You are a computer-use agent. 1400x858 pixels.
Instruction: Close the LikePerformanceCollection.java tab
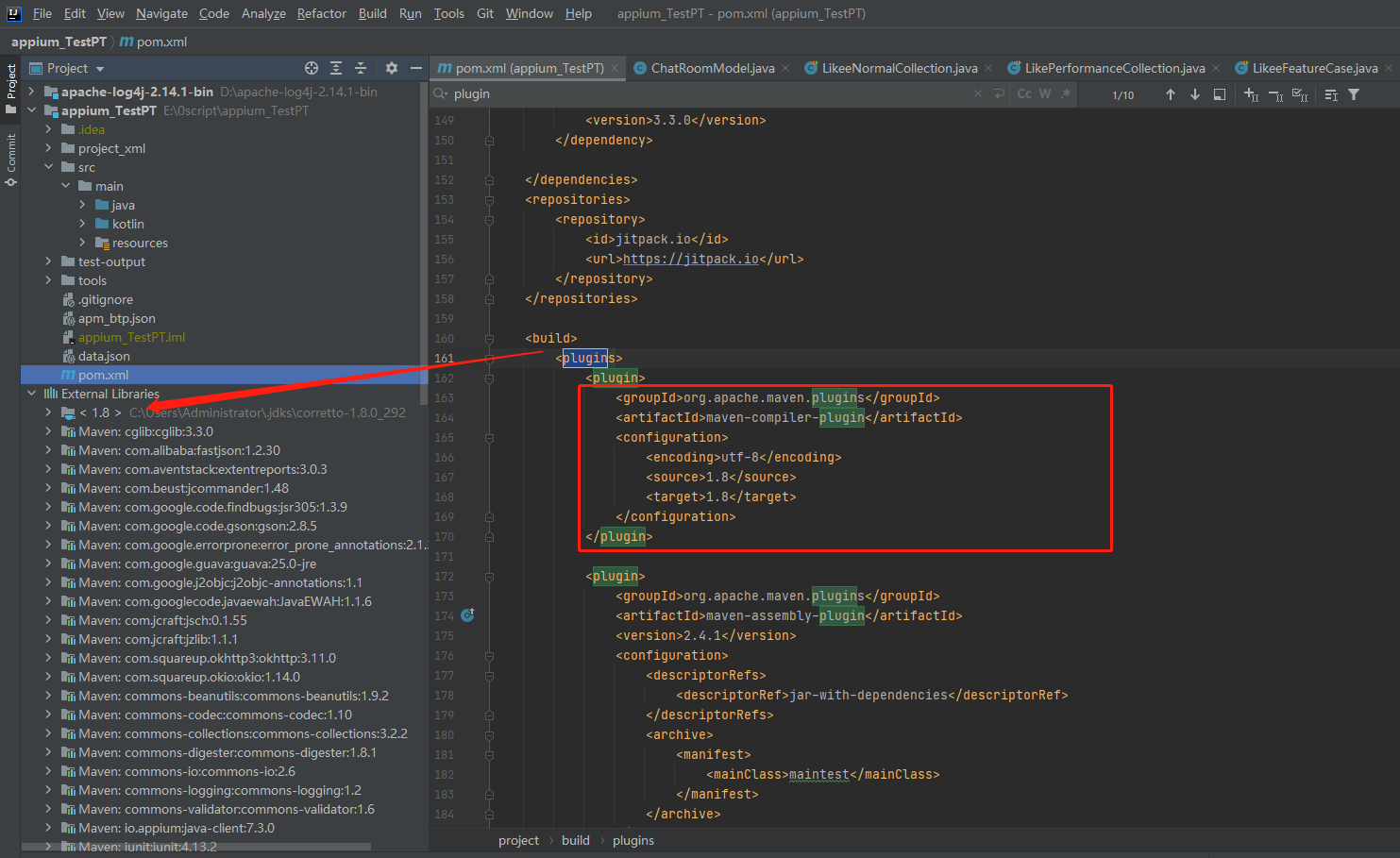tap(1216, 68)
